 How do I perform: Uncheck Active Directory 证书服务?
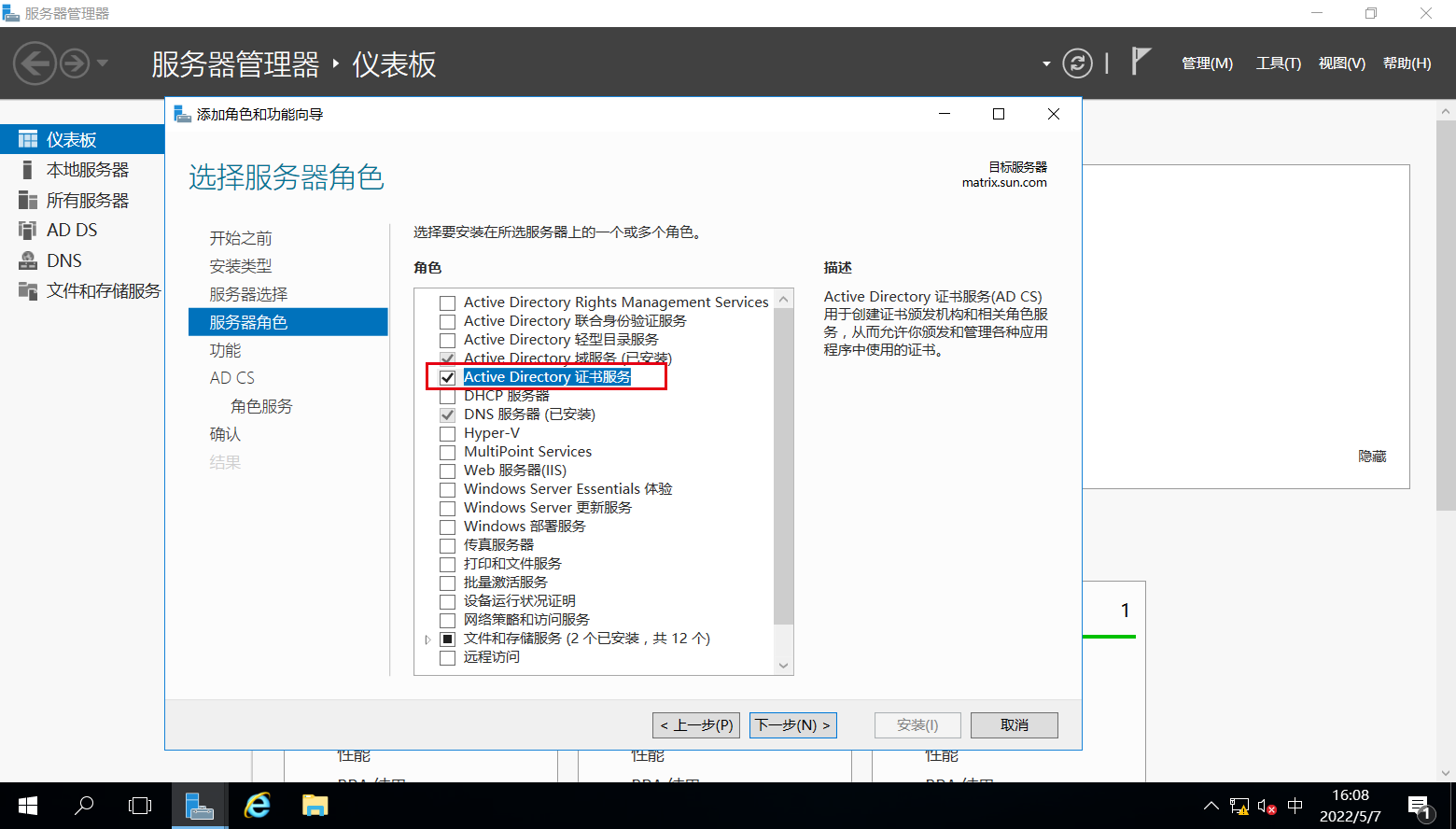(448, 377)
